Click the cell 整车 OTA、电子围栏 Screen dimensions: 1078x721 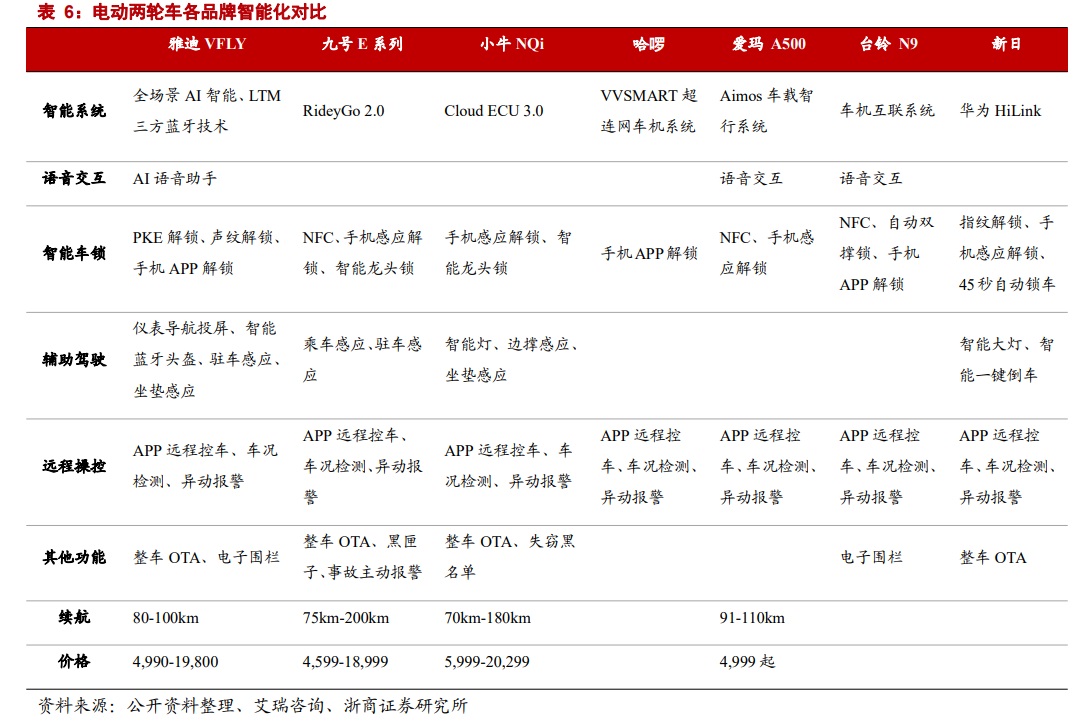click(206, 557)
